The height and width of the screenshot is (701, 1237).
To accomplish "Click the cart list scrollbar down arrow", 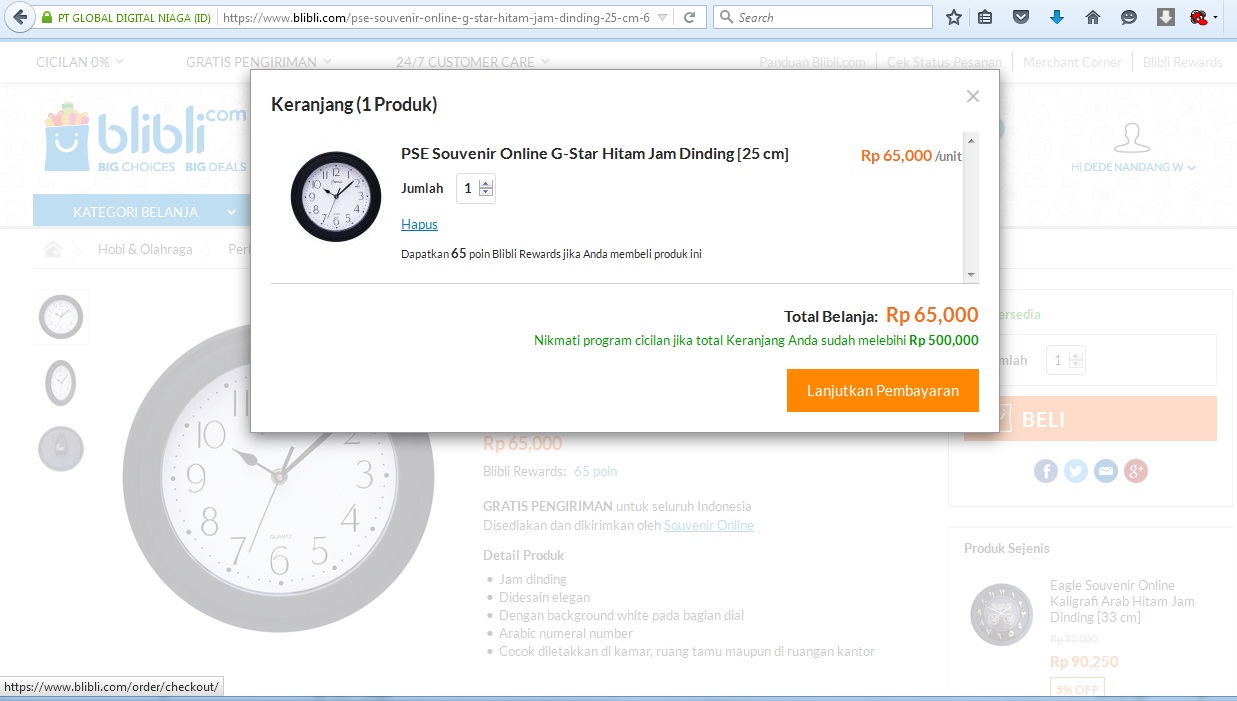I will click(x=970, y=275).
